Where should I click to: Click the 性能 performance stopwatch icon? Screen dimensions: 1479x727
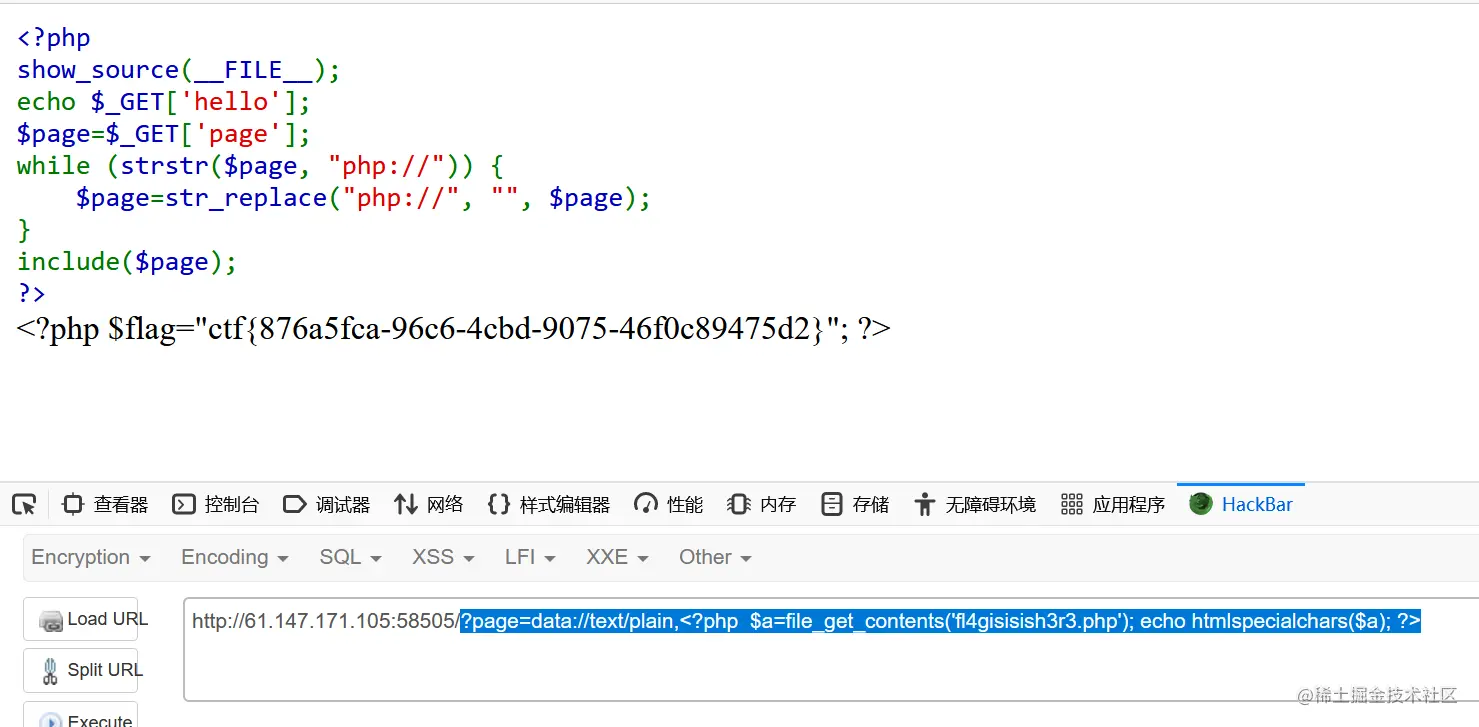(x=644, y=504)
